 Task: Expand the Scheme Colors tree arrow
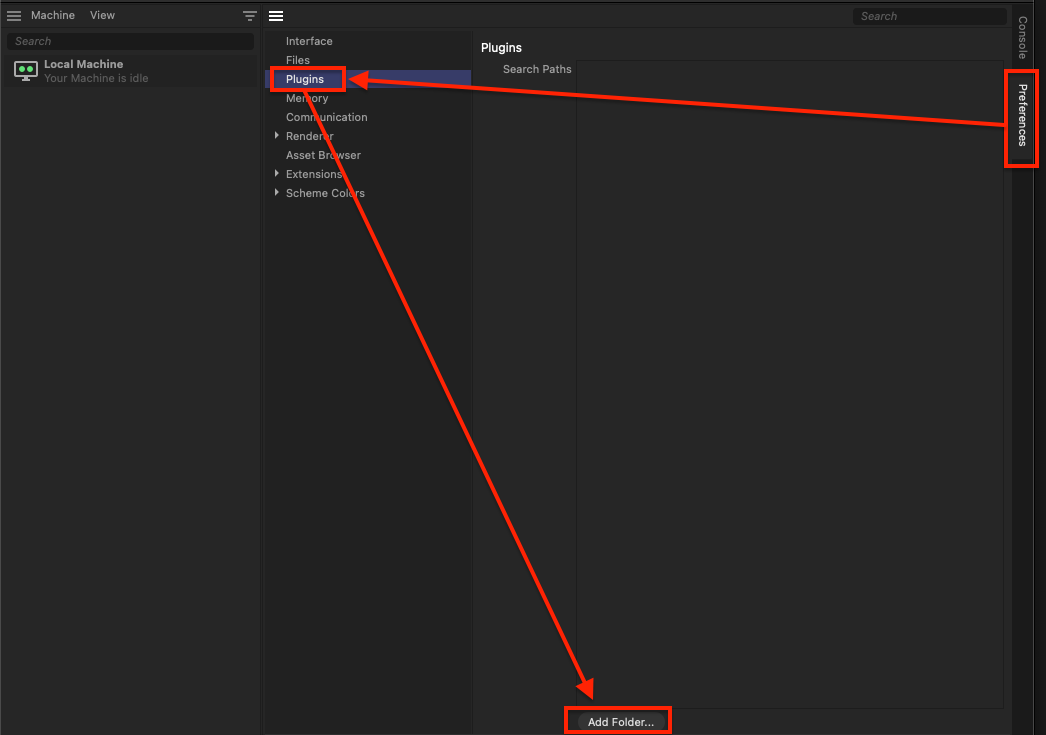coord(277,193)
